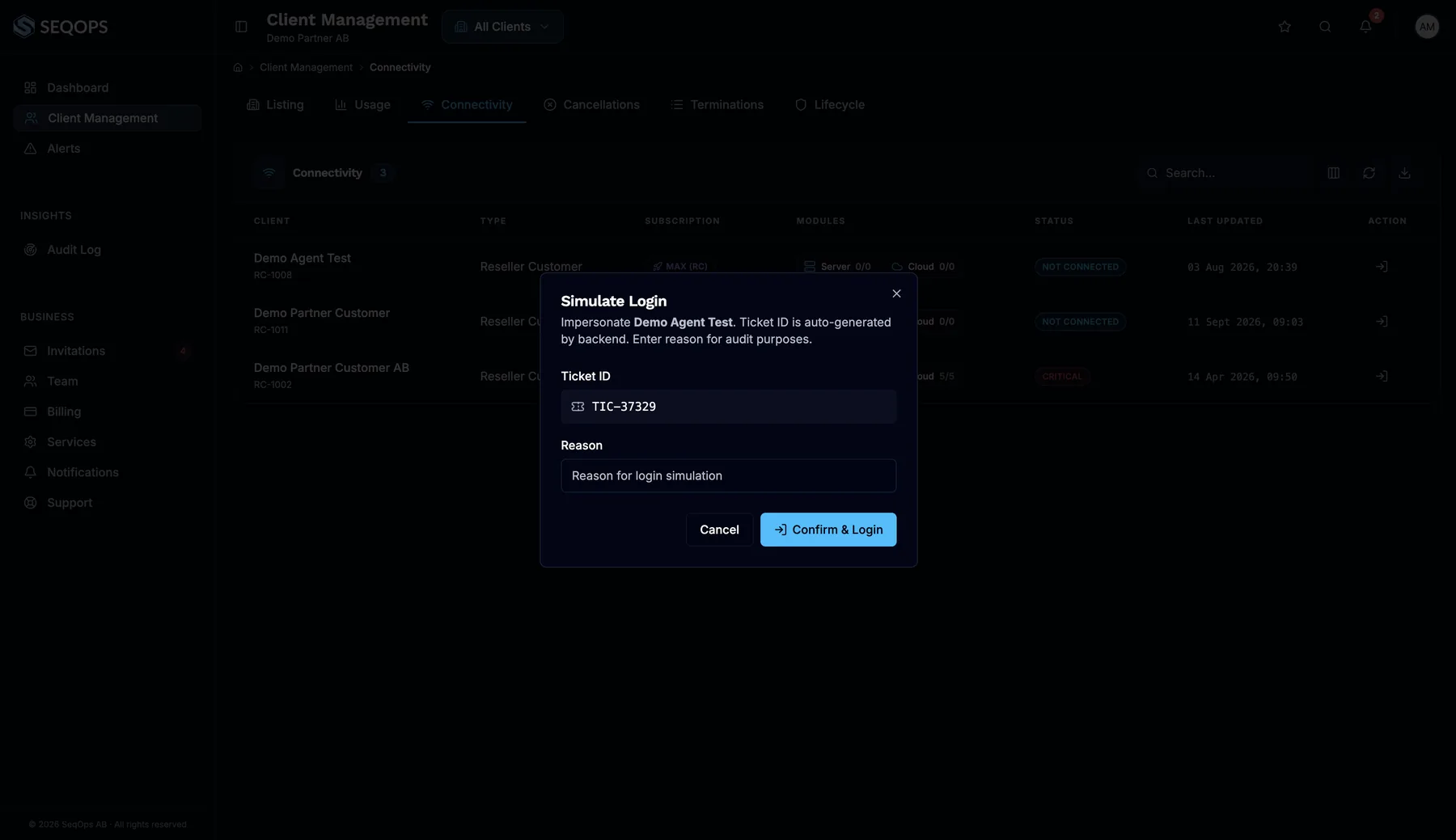1456x840 pixels.
Task: Click the download export icon
Action: pos(1404,173)
